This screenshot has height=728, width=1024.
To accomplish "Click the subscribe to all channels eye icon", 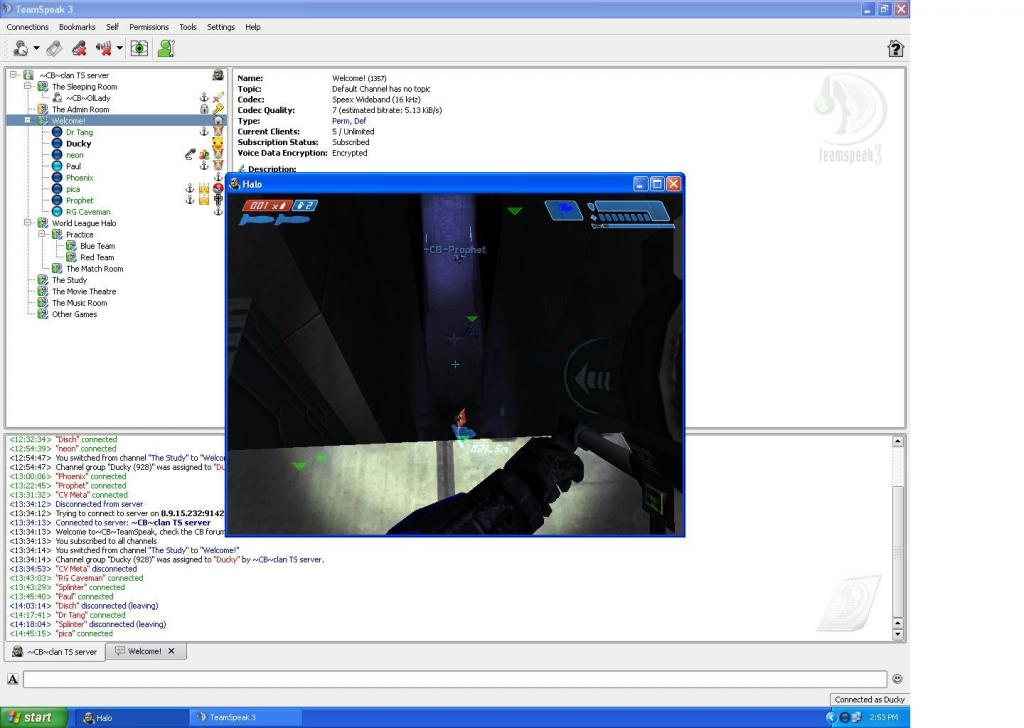I will pos(139,48).
